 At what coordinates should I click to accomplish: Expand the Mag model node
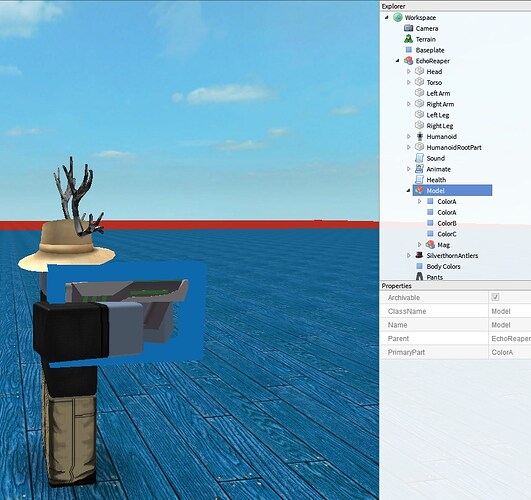[420, 245]
